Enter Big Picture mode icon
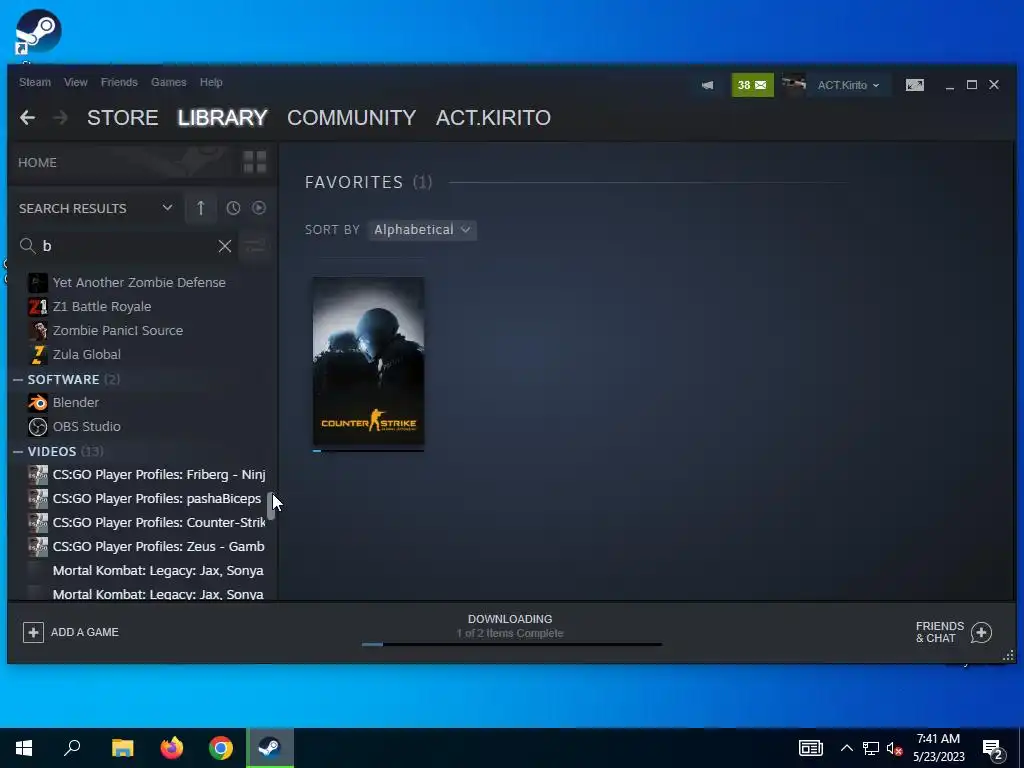The height and width of the screenshot is (768, 1024). click(914, 85)
